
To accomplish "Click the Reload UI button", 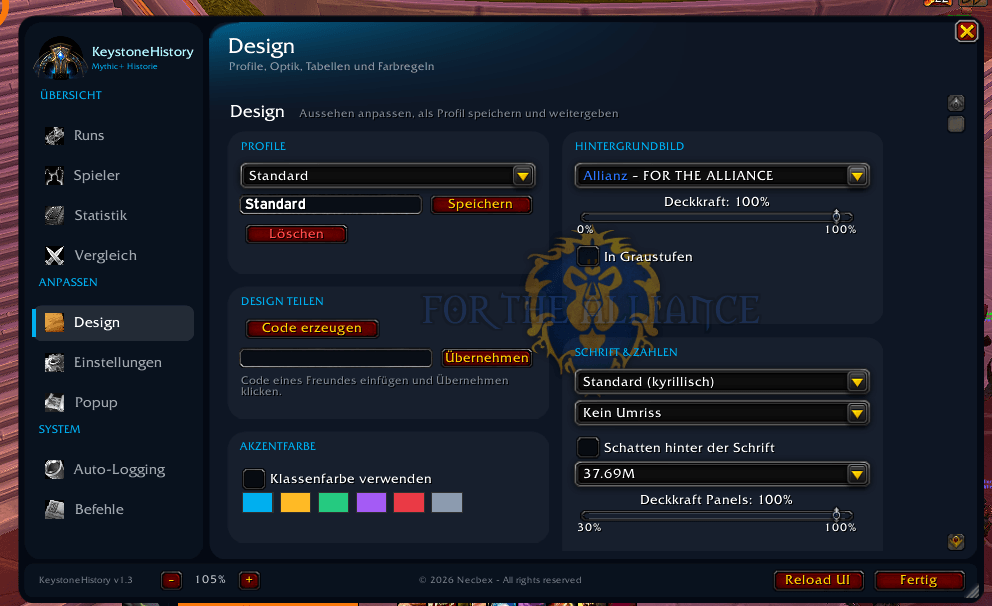I will tap(818, 580).
